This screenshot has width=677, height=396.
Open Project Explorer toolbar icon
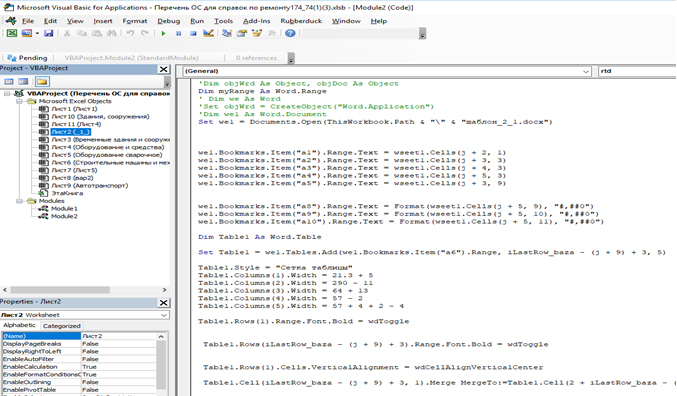pyautogui.click(x=227, y=33)
